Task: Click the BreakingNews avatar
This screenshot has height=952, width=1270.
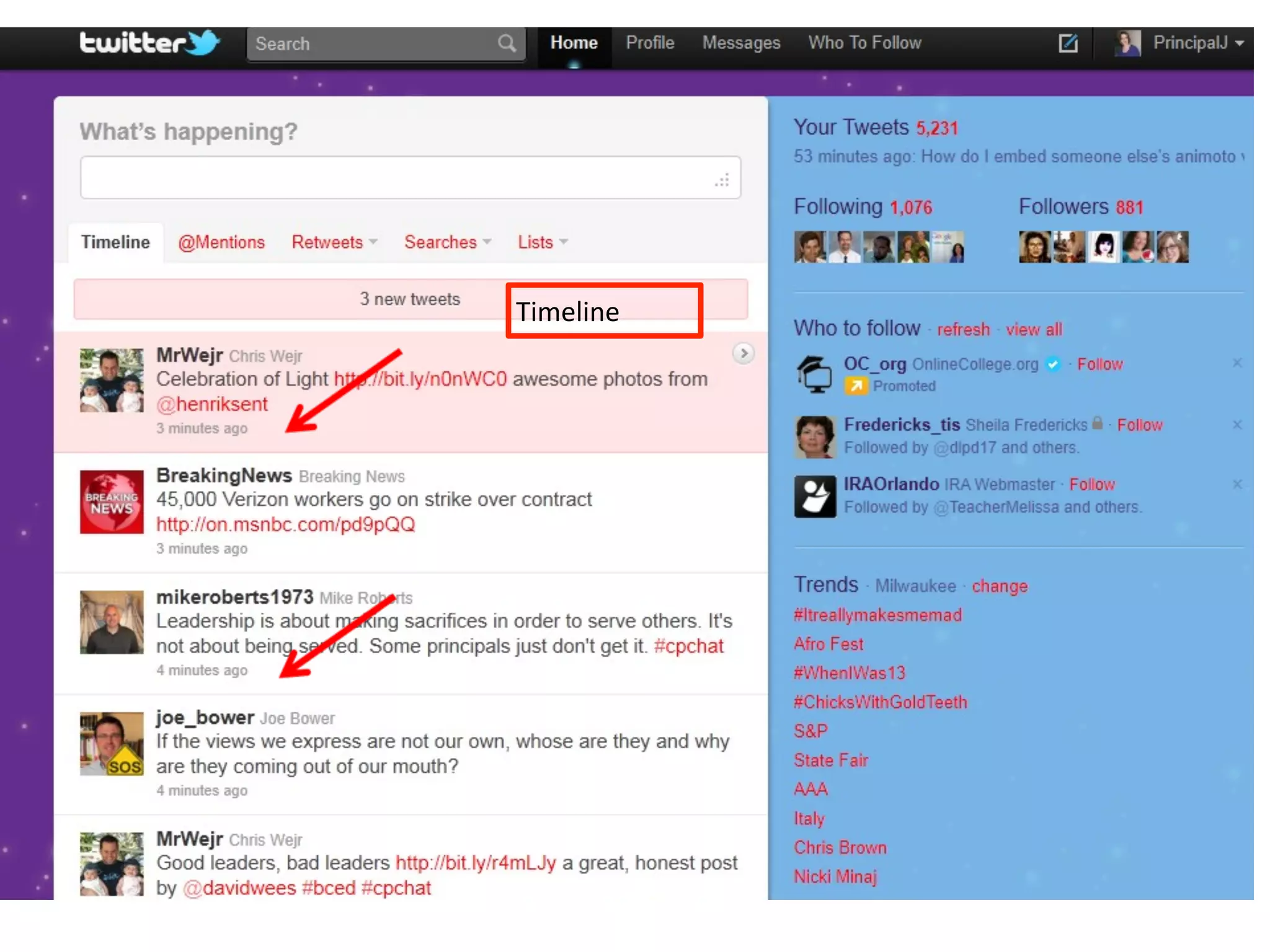Action: [112, 502]
